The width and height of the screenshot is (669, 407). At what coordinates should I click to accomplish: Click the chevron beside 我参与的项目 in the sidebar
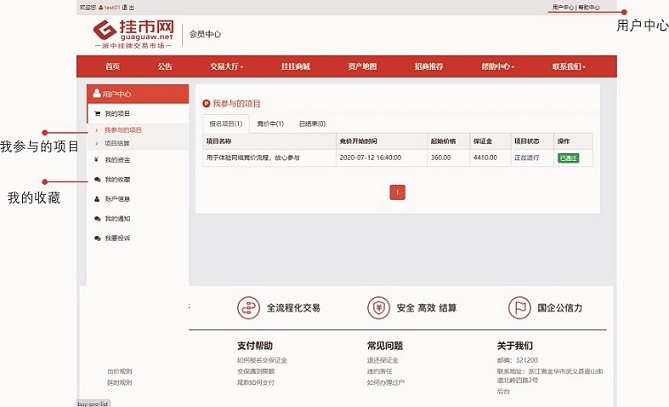97,130
